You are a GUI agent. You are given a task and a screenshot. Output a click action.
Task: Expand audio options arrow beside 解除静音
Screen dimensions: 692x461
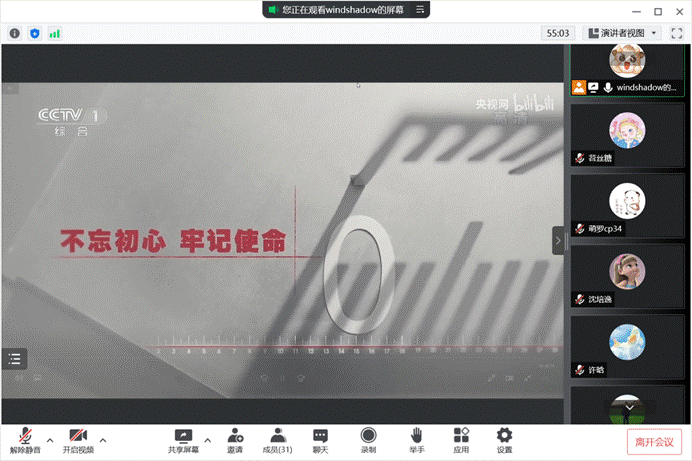click(50, 440)
